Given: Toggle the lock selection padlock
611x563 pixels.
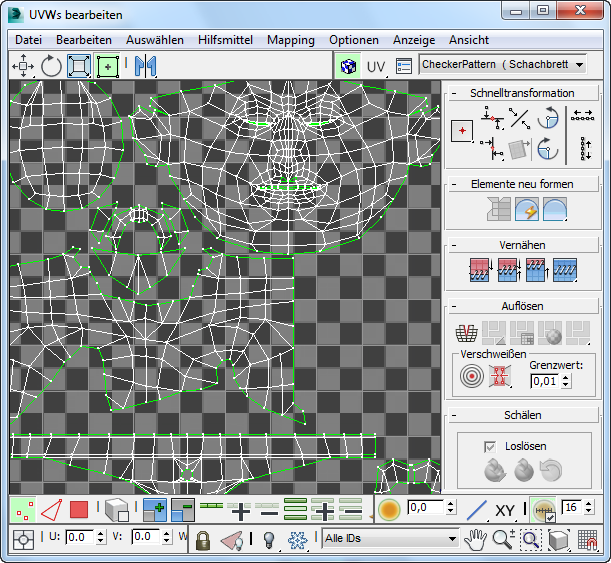Looking at the screenshot, I should 203,539.
